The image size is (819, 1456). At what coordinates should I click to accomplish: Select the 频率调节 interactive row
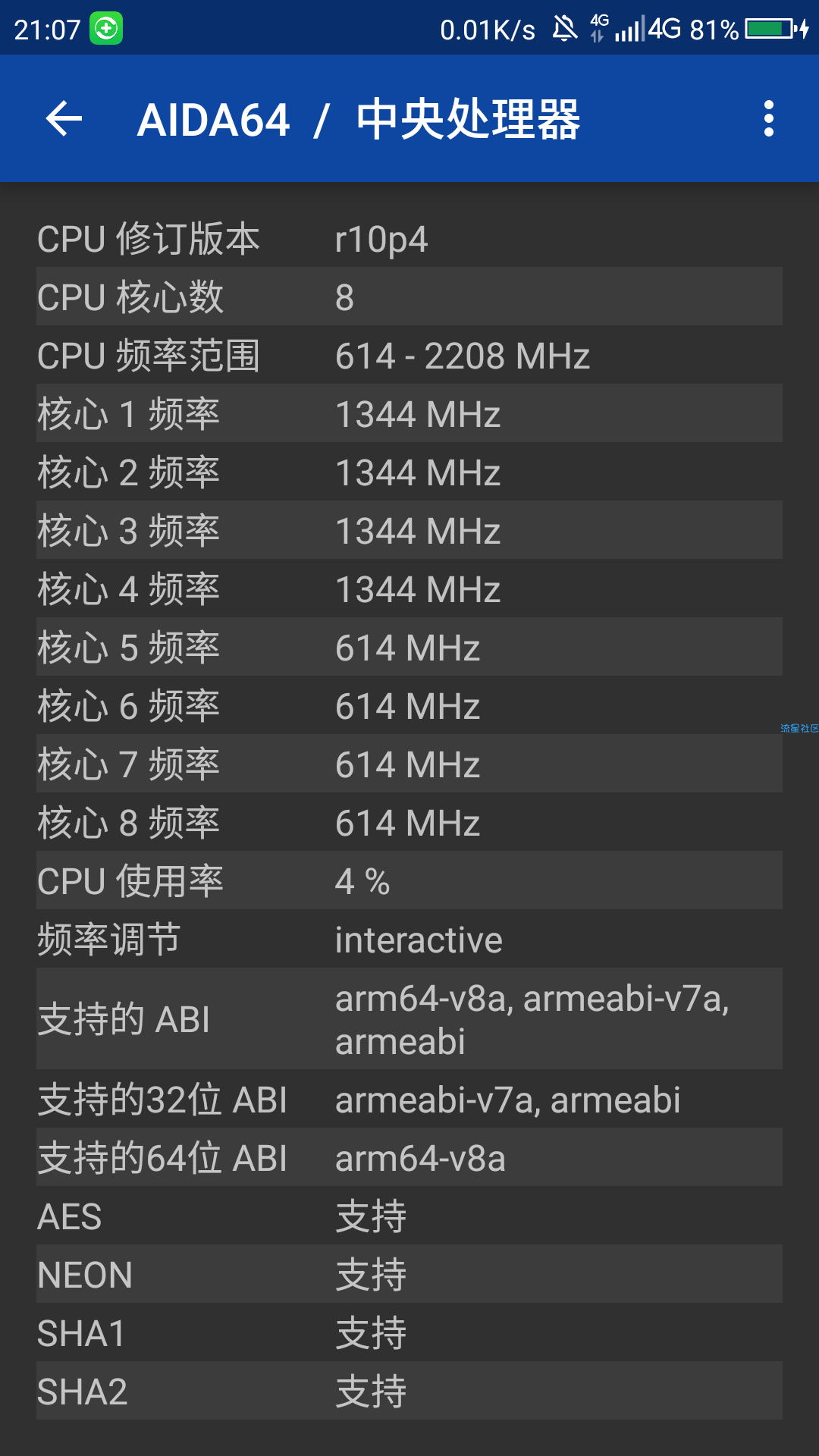click(x=409, y=939)
